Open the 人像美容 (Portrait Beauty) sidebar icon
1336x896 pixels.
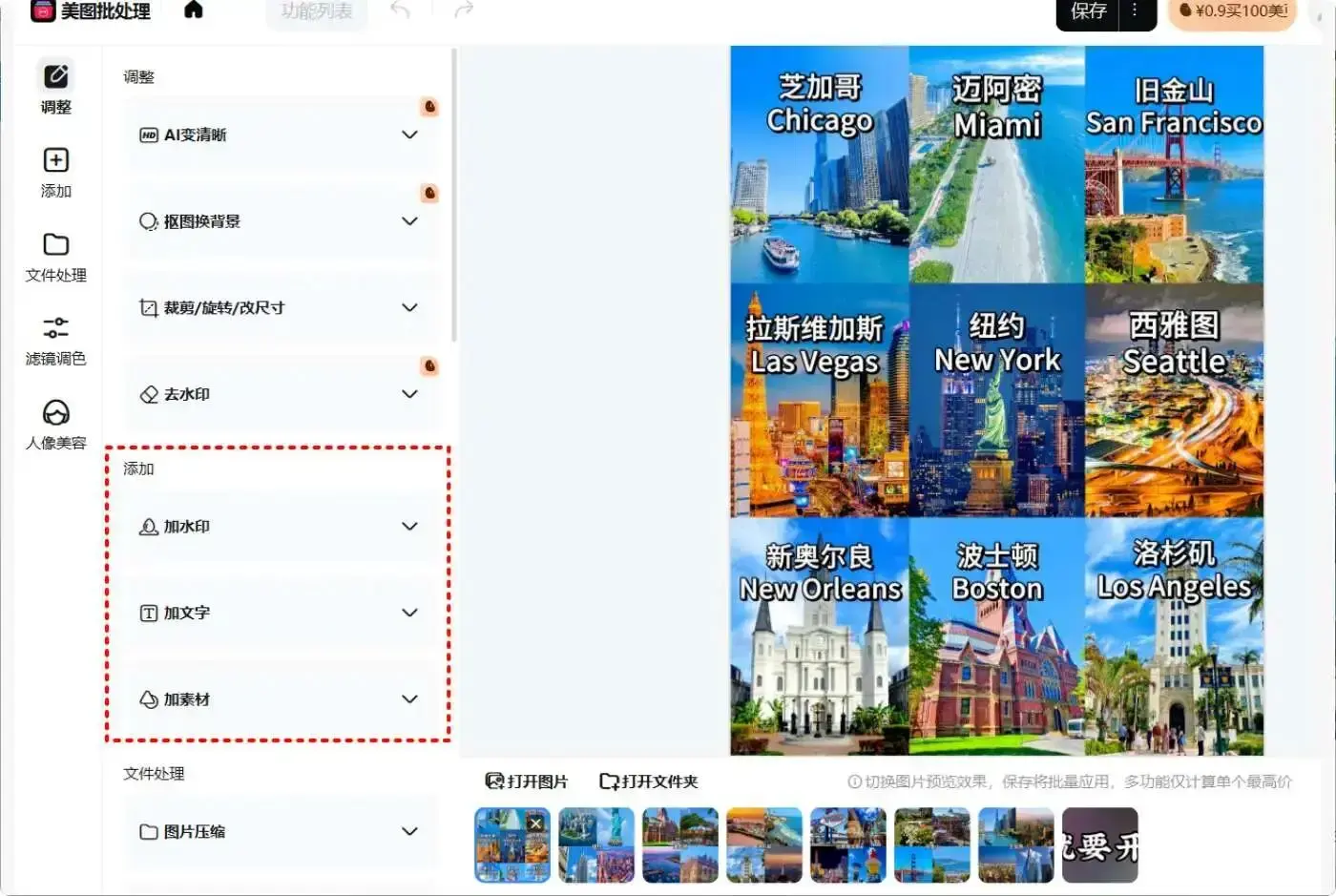click(54, 424)
